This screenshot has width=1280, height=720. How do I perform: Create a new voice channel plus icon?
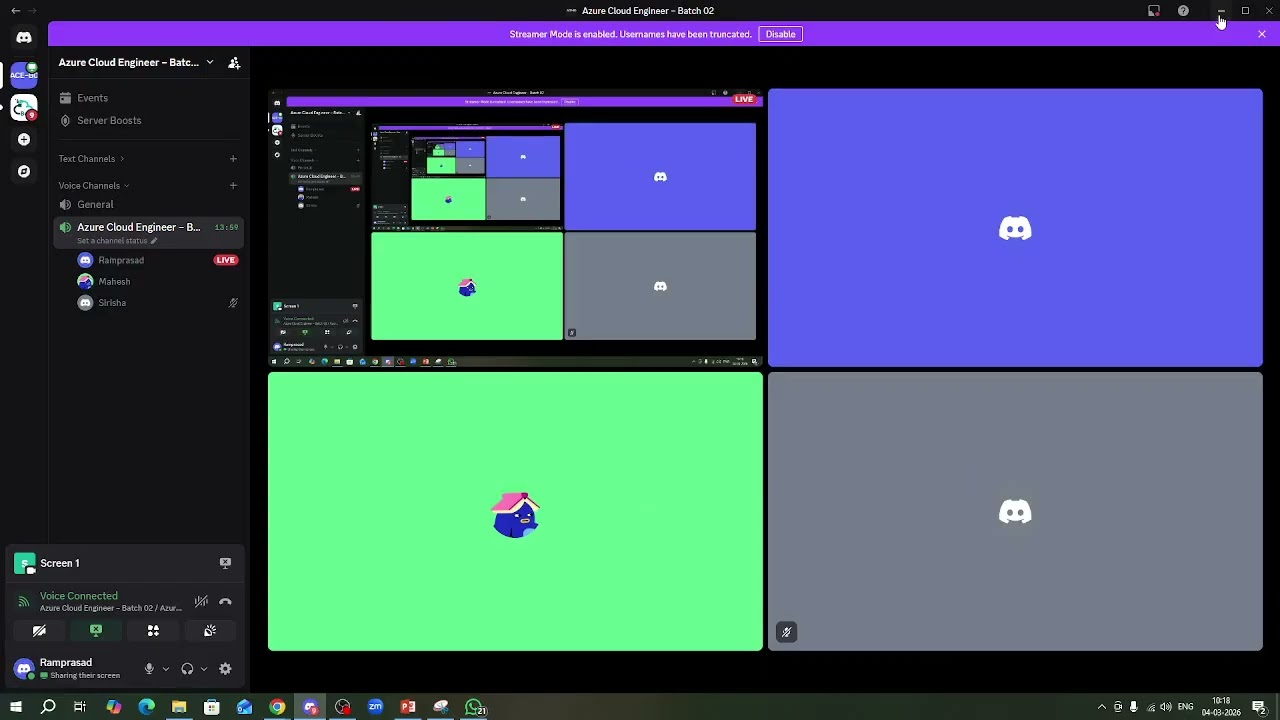(x=233, y=185)
